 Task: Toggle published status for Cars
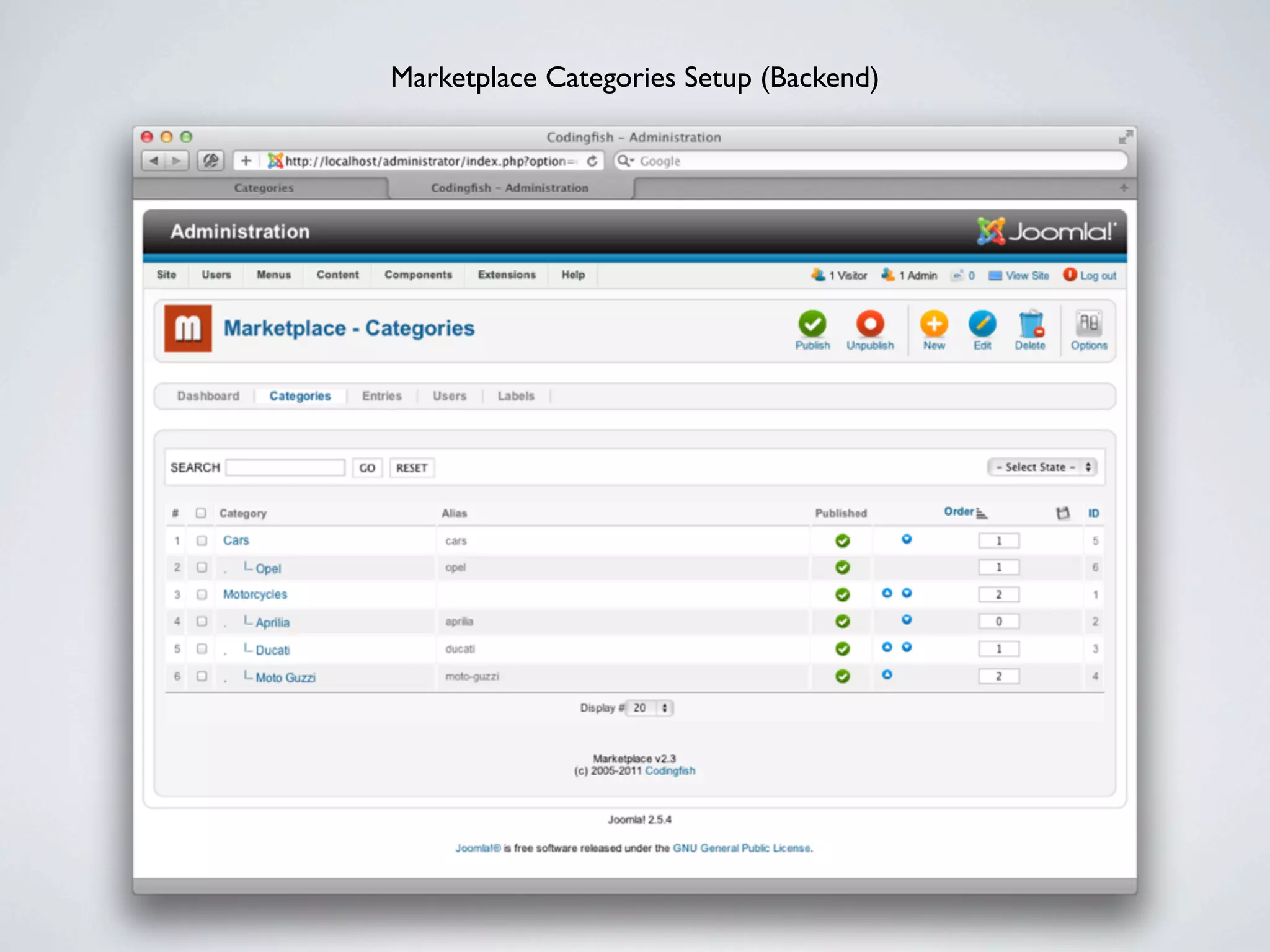pos(842,540)
